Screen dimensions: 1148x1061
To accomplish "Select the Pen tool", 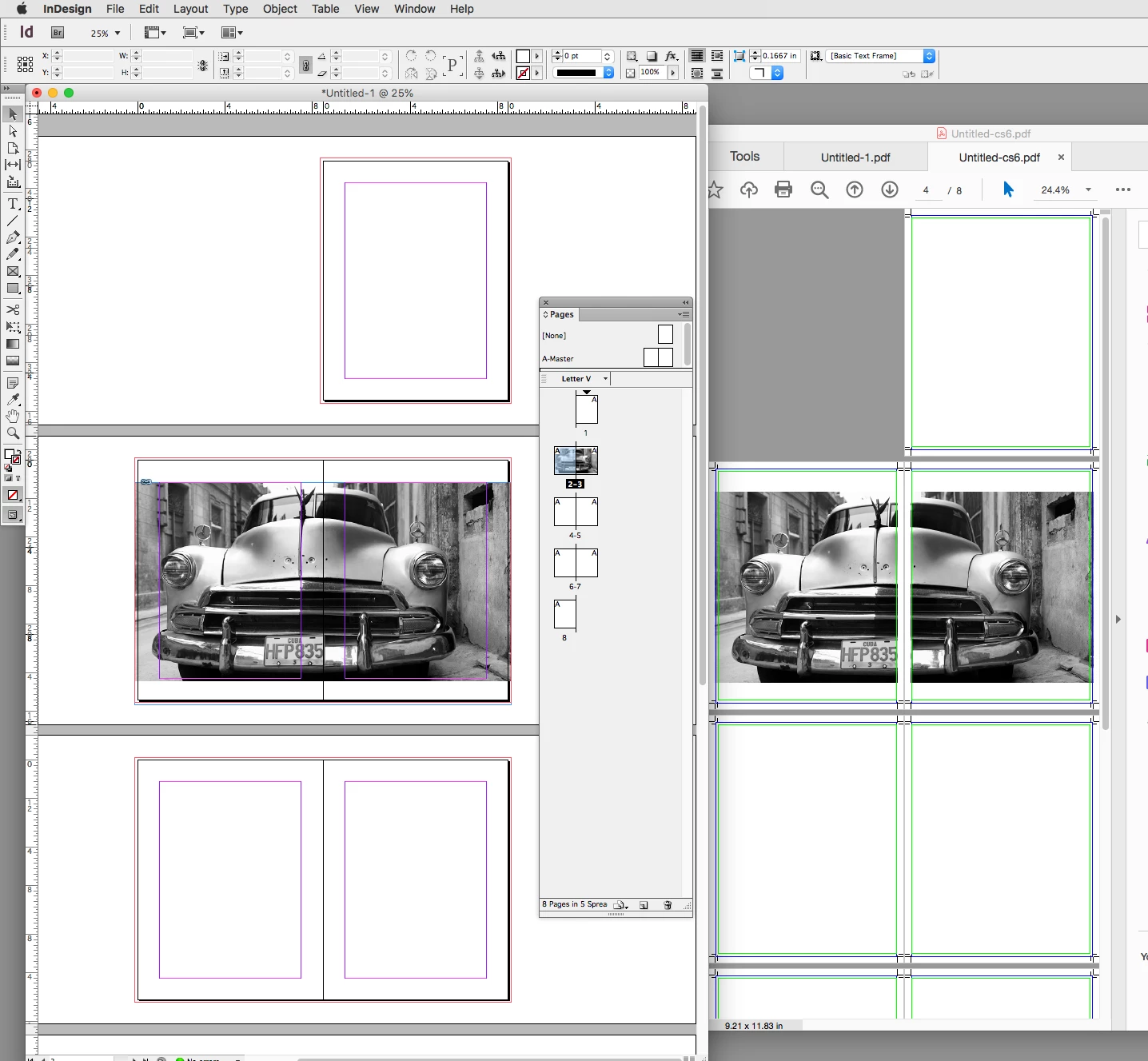I will pos(13,237).
